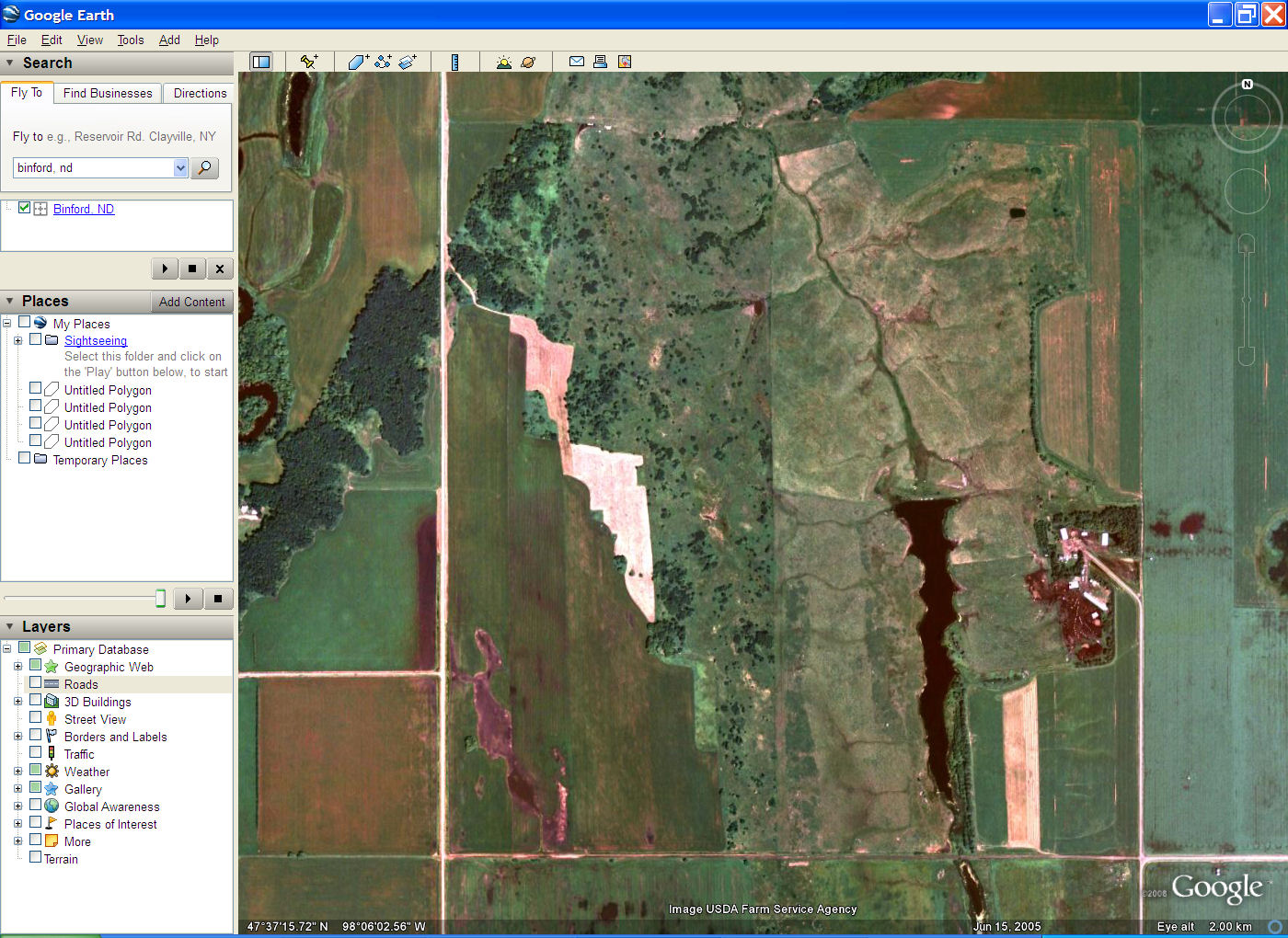1288x938 pixels.
Task: Check the Sightseeing folder checkbox
Action: [x=35, y=339]
